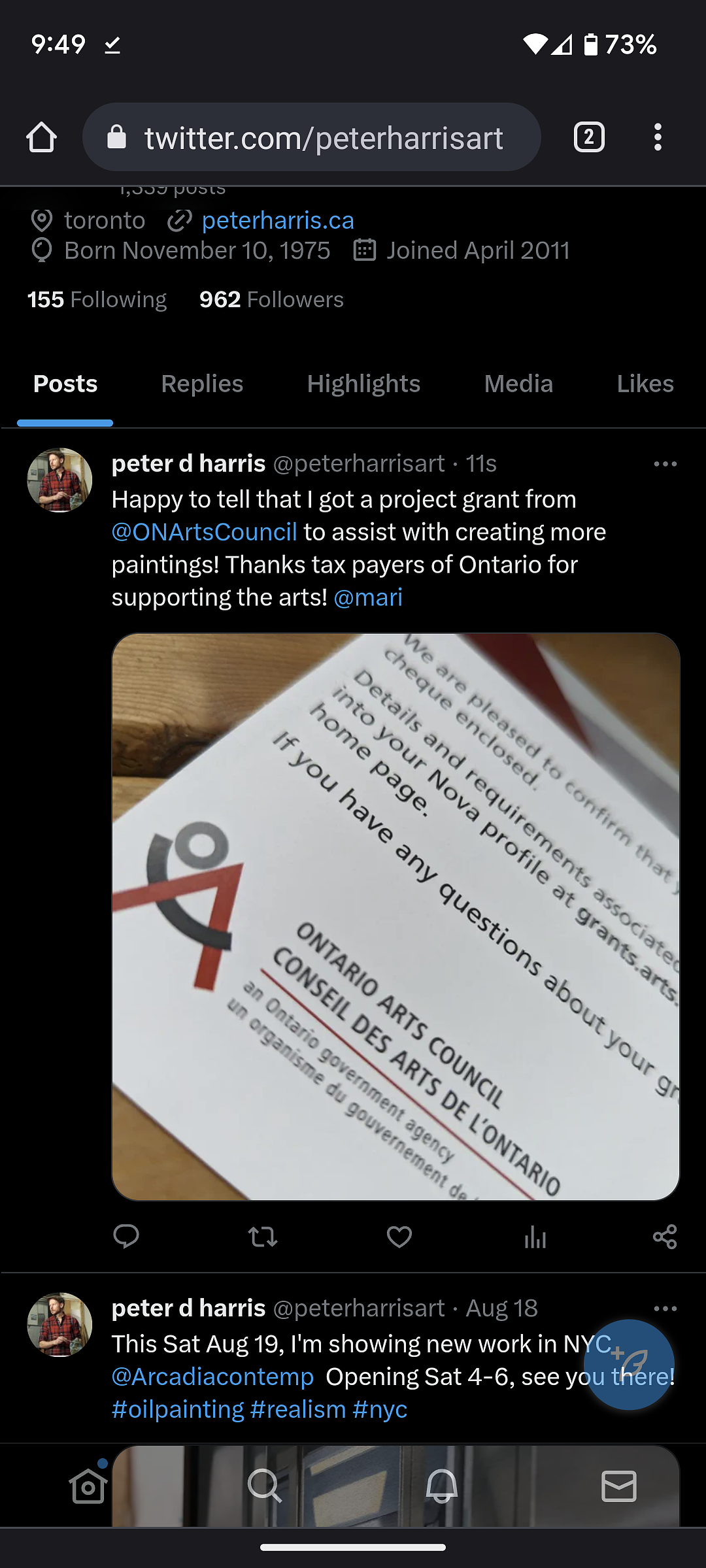
Task: Open Chrome three-dot overflow menu
Action: (x=658, y=137)
